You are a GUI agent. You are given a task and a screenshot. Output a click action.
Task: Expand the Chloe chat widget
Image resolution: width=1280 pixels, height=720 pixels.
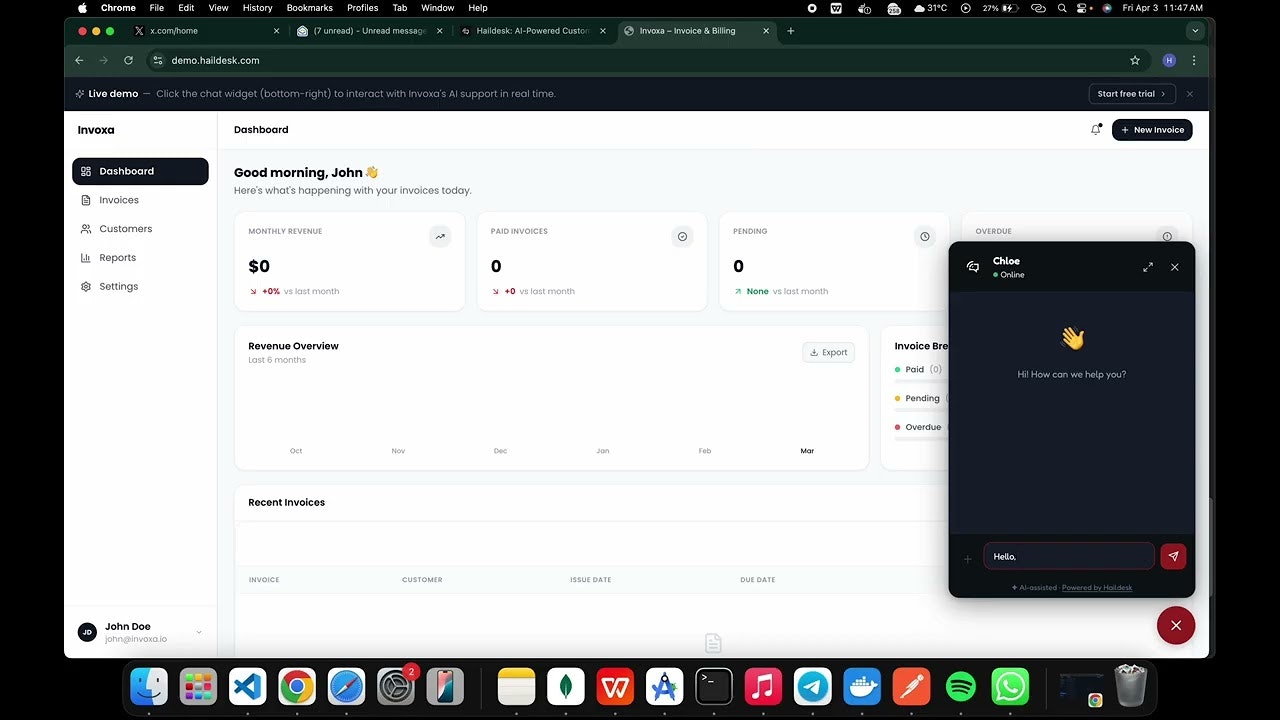(1148, 267)
